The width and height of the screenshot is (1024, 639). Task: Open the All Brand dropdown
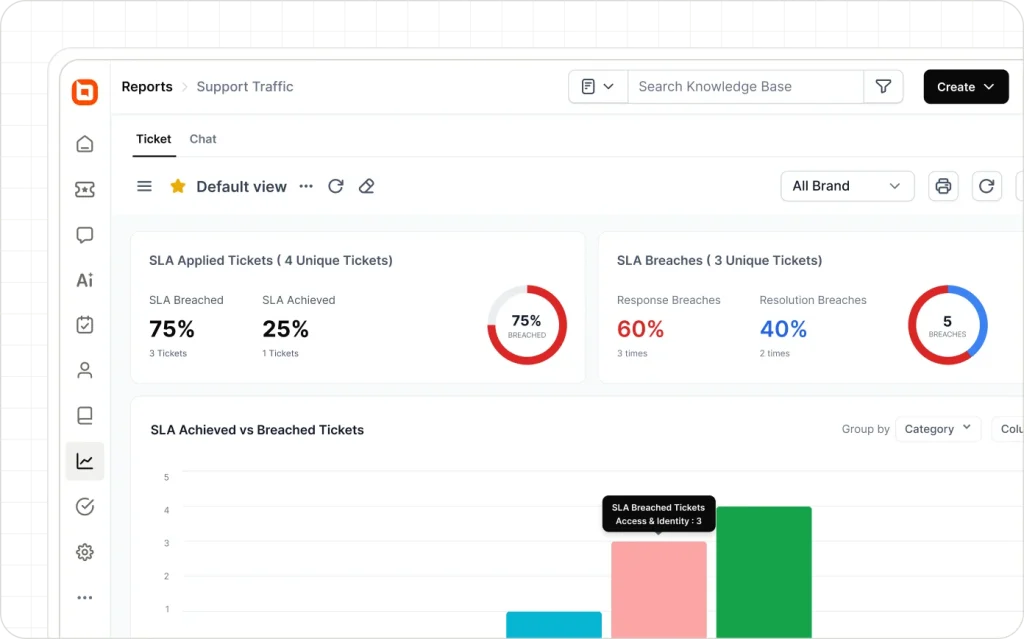click(x=847, y=186)
